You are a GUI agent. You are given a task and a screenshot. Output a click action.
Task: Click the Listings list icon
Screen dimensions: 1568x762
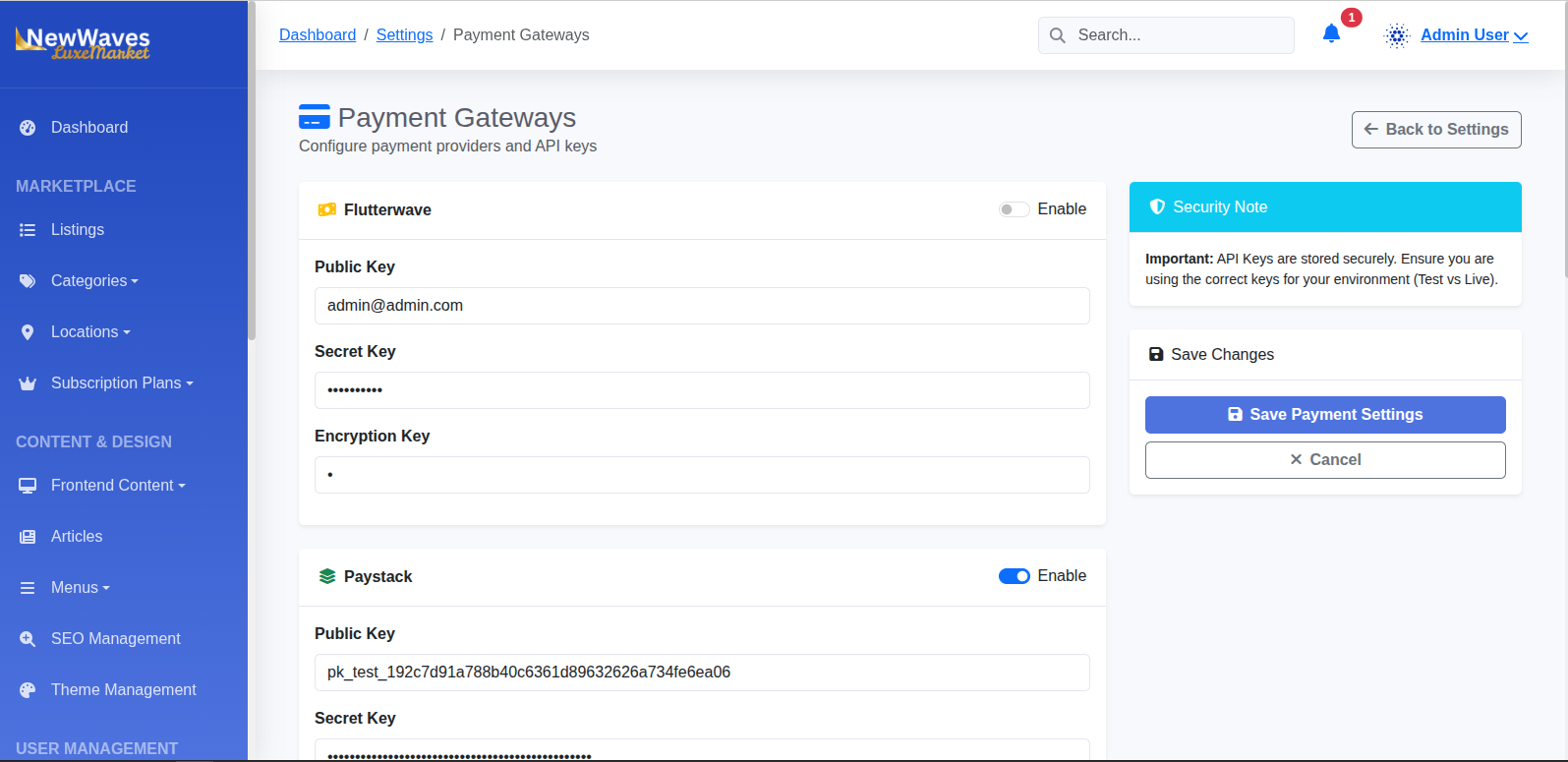pos(28,230)
